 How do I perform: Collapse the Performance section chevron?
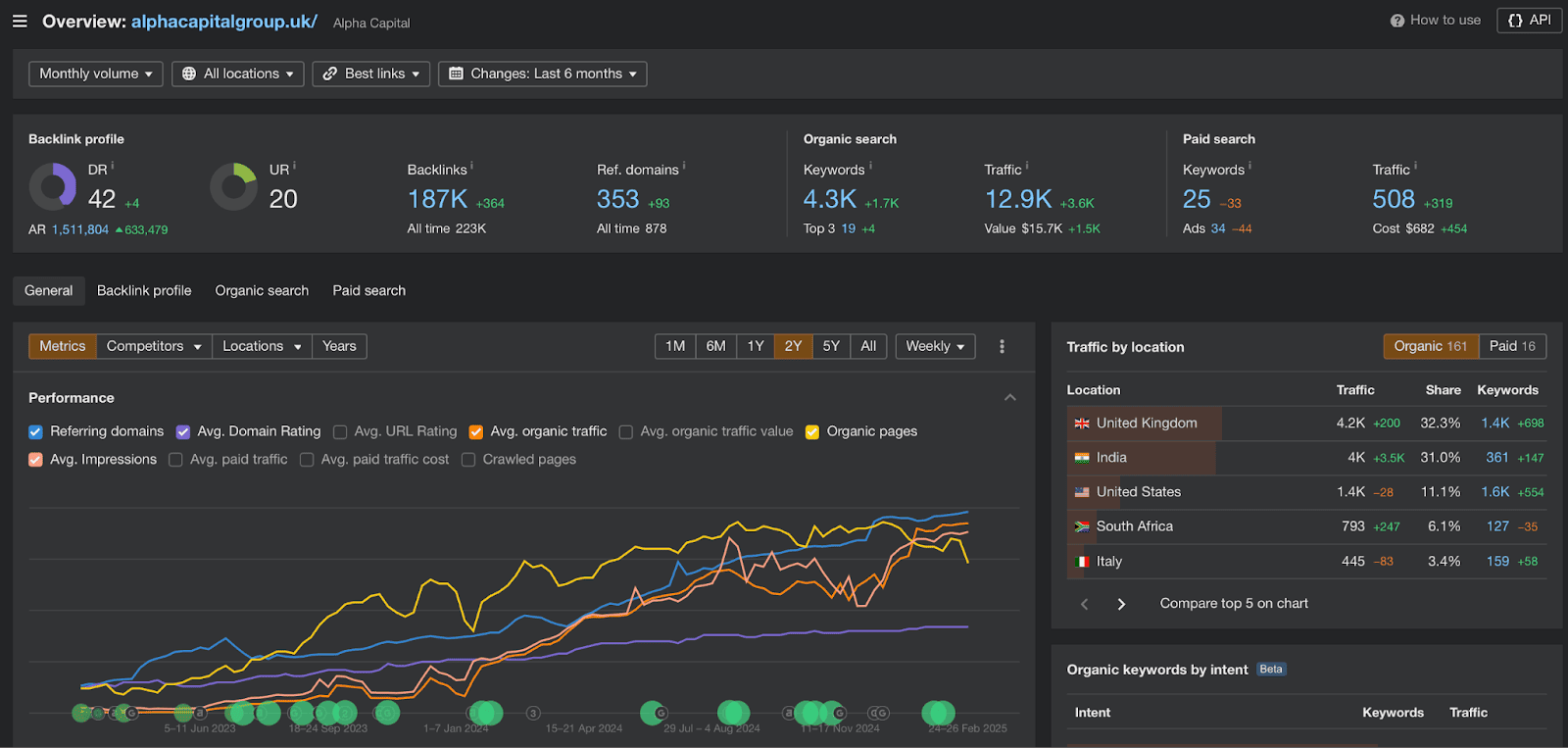(1010, 398)
